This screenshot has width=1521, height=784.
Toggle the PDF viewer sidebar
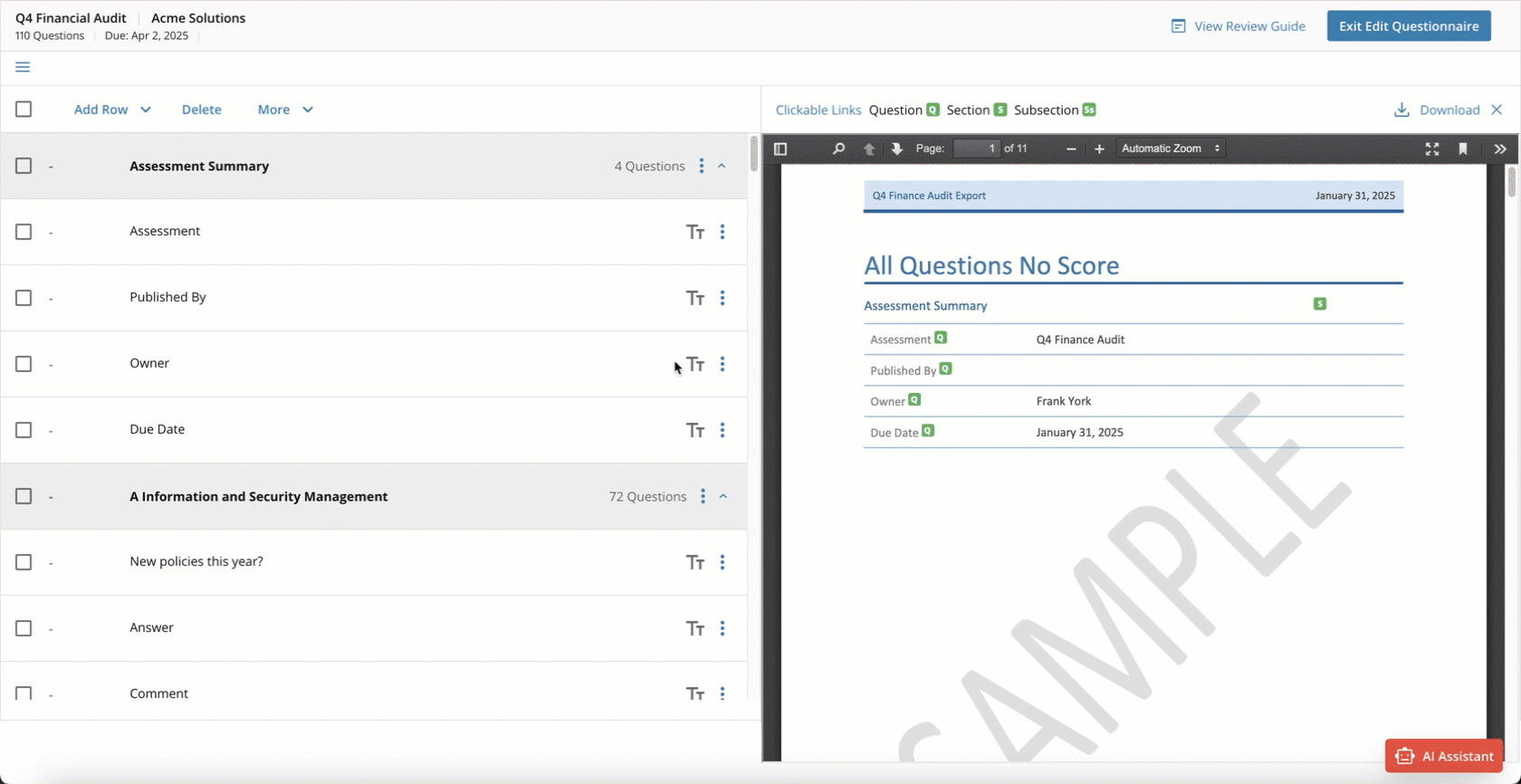point(780,148)
